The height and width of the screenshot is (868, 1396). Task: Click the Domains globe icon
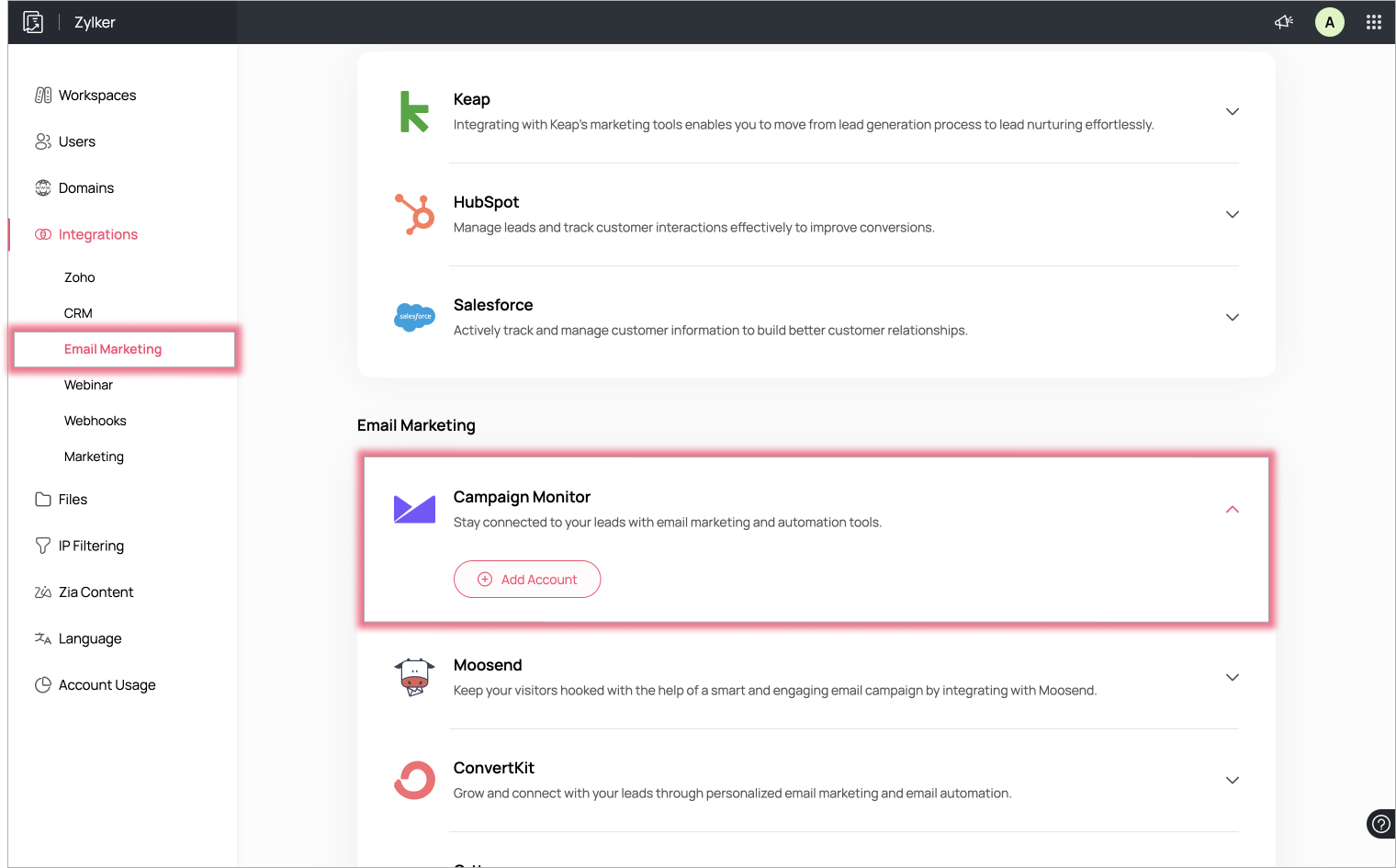pyautogui.click(x=43, y=188)
